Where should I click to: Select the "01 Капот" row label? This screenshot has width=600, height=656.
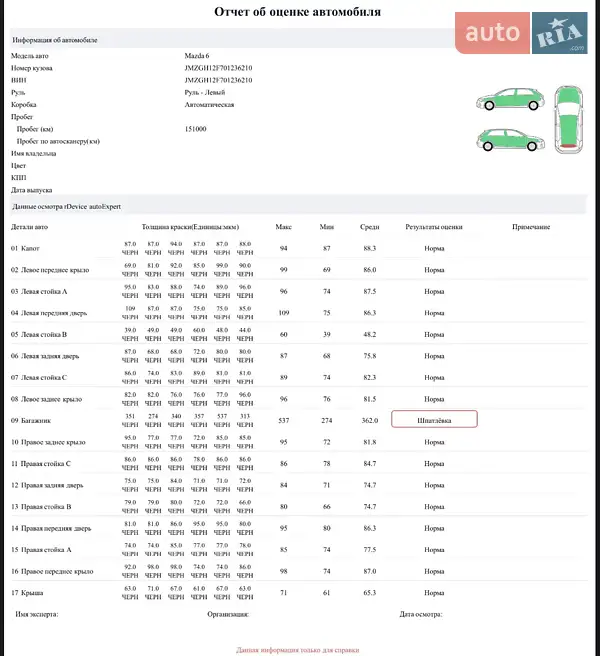click(x=27, y=248)
